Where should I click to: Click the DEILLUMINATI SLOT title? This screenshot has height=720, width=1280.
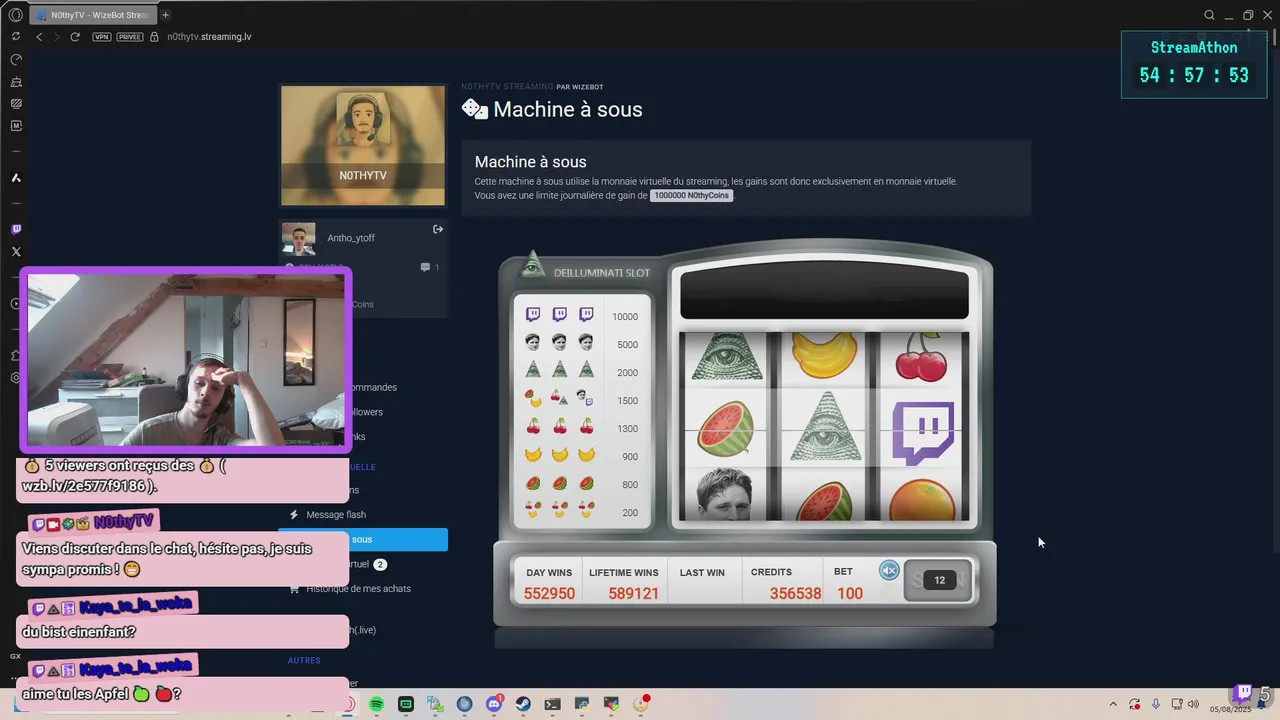coord(602,273)
